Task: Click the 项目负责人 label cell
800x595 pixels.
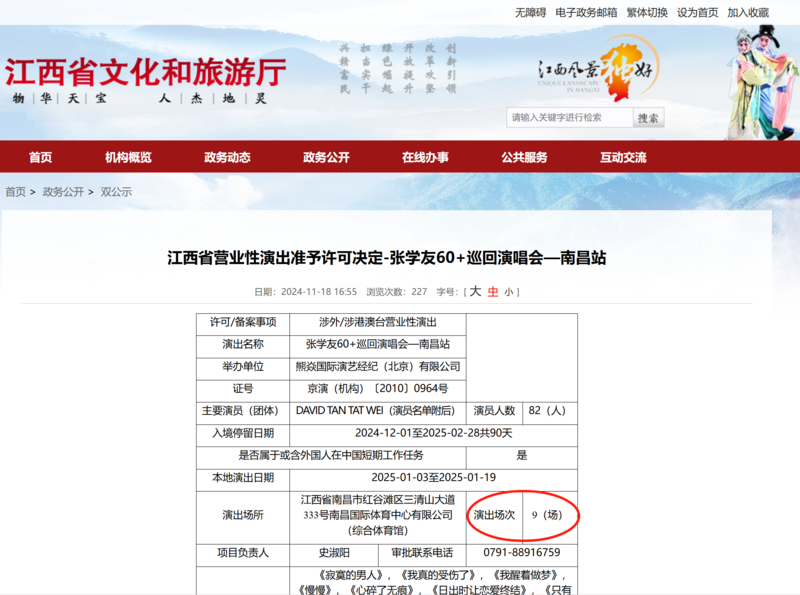Action: pos(243,553)
